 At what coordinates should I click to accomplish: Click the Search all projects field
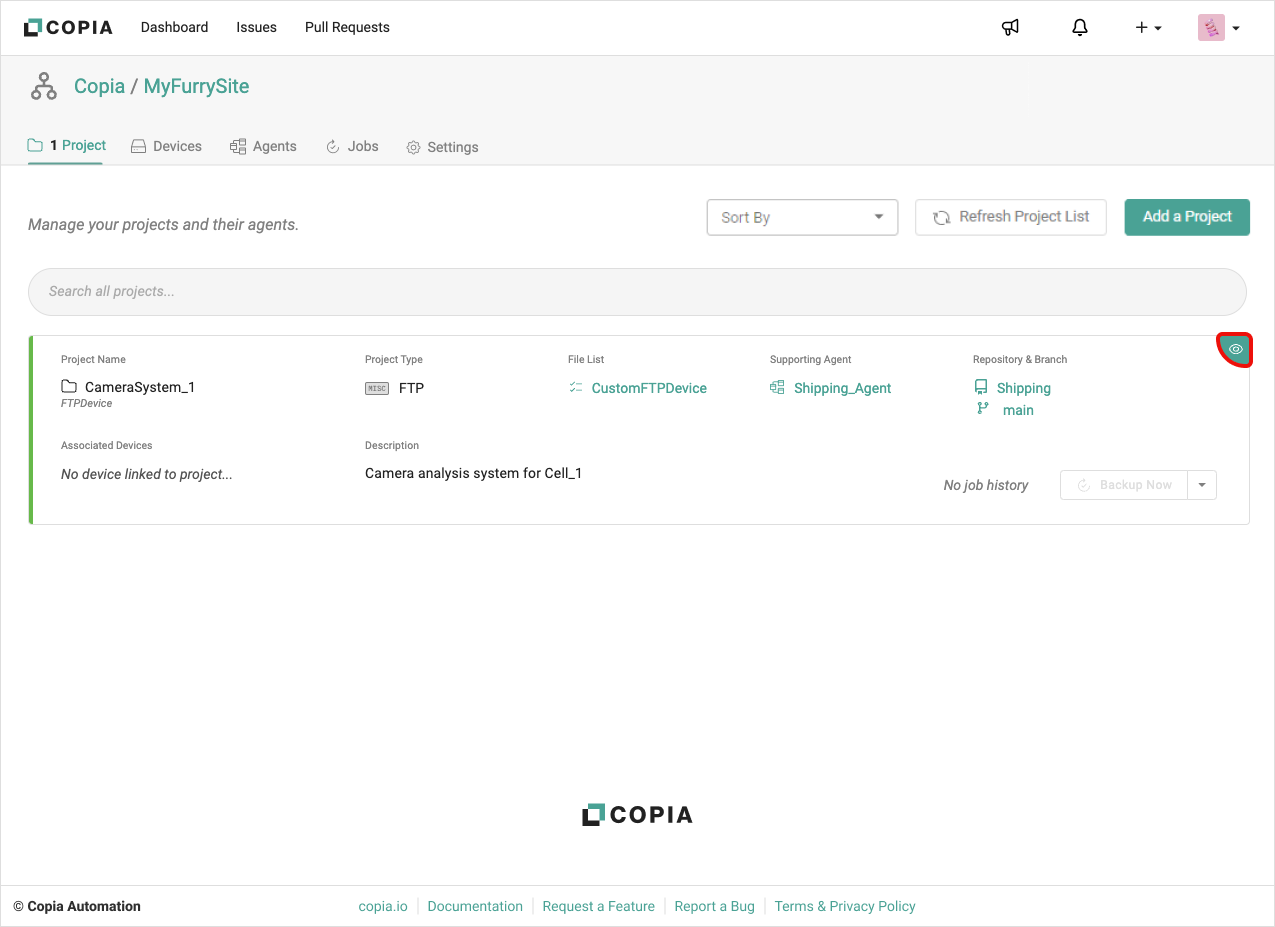tap(637, 292)
